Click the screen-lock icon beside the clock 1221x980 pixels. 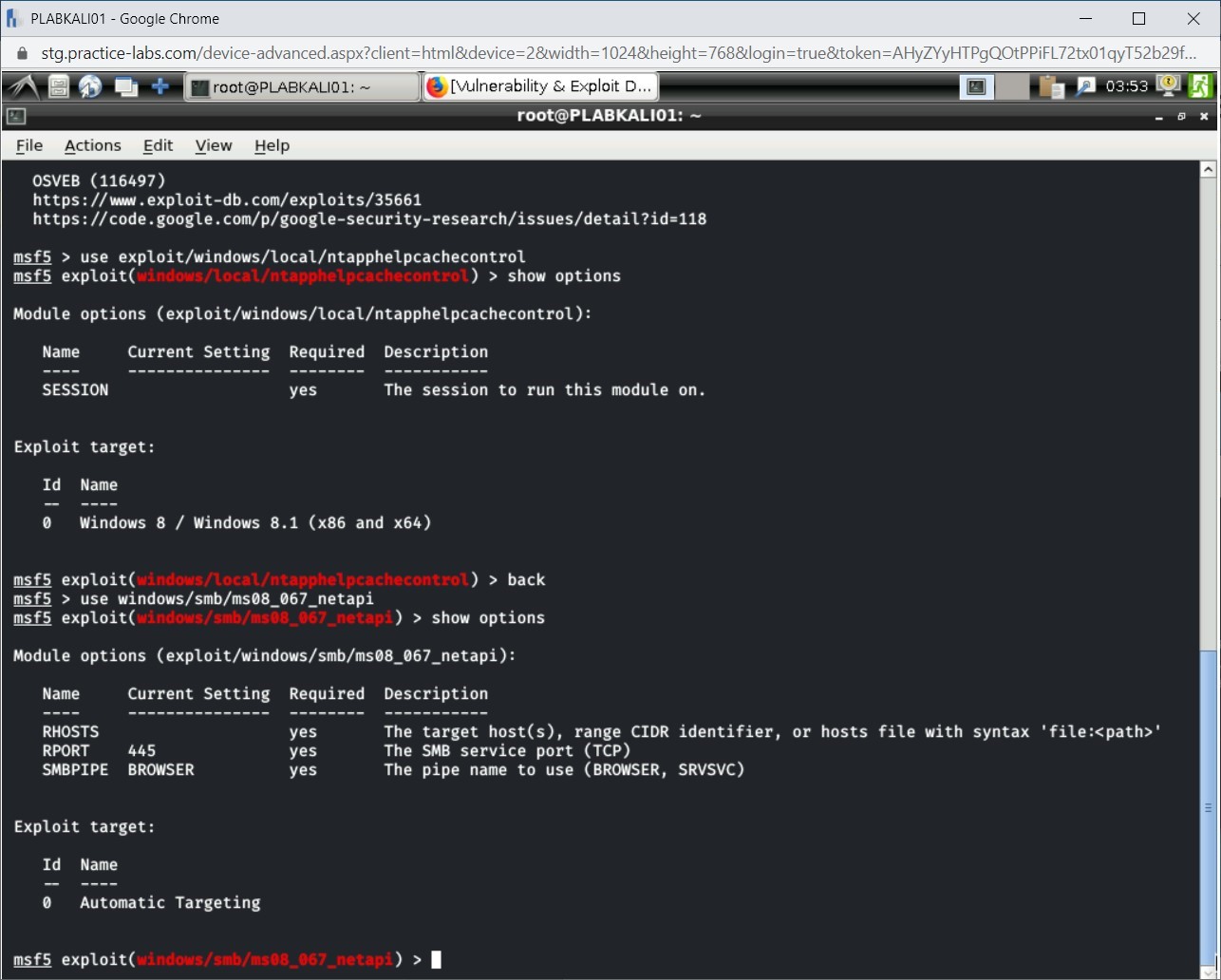point(1167,85)
